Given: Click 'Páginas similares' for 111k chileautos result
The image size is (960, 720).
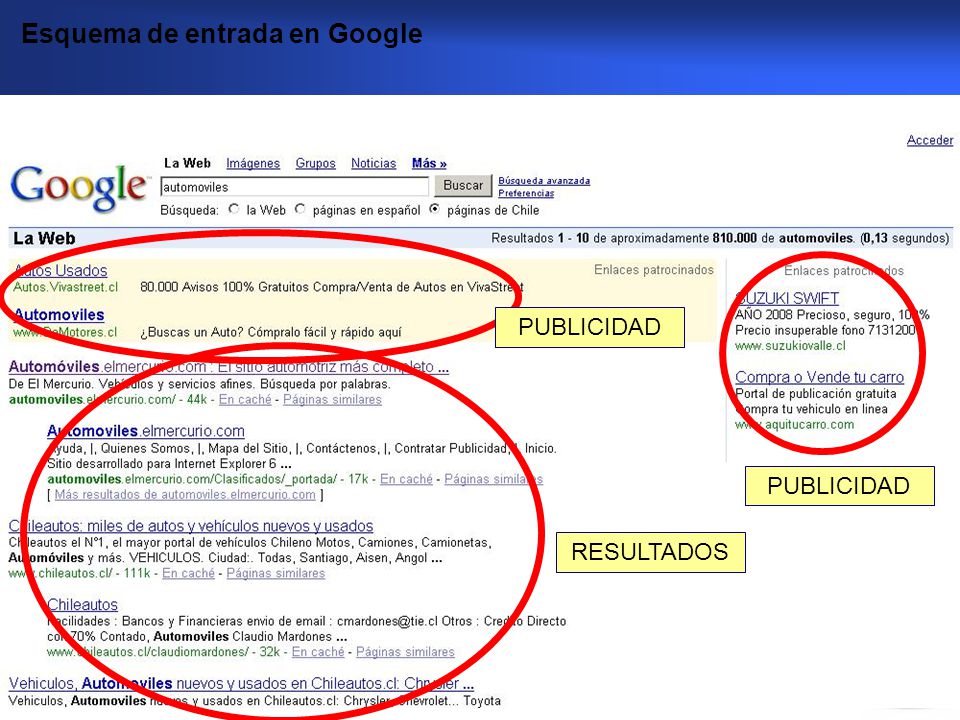Looking at the screenshot, I should 276,574.
